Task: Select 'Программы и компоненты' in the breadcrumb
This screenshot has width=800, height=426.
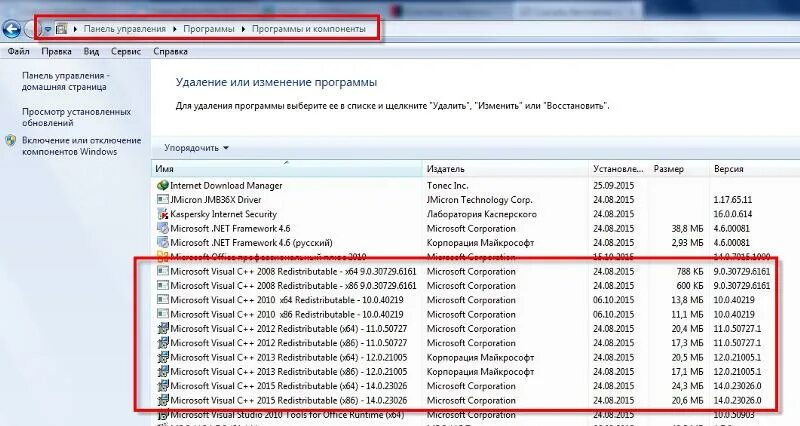Action: coord(309,29)
